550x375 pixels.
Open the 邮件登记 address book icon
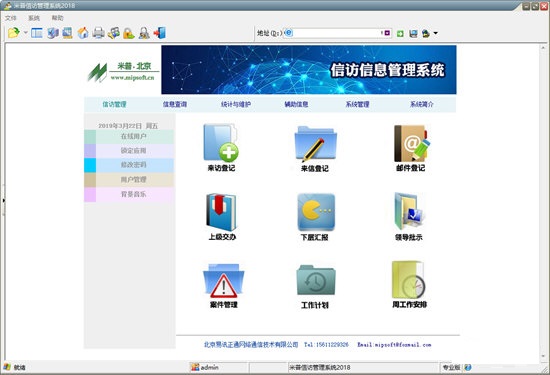411,143
